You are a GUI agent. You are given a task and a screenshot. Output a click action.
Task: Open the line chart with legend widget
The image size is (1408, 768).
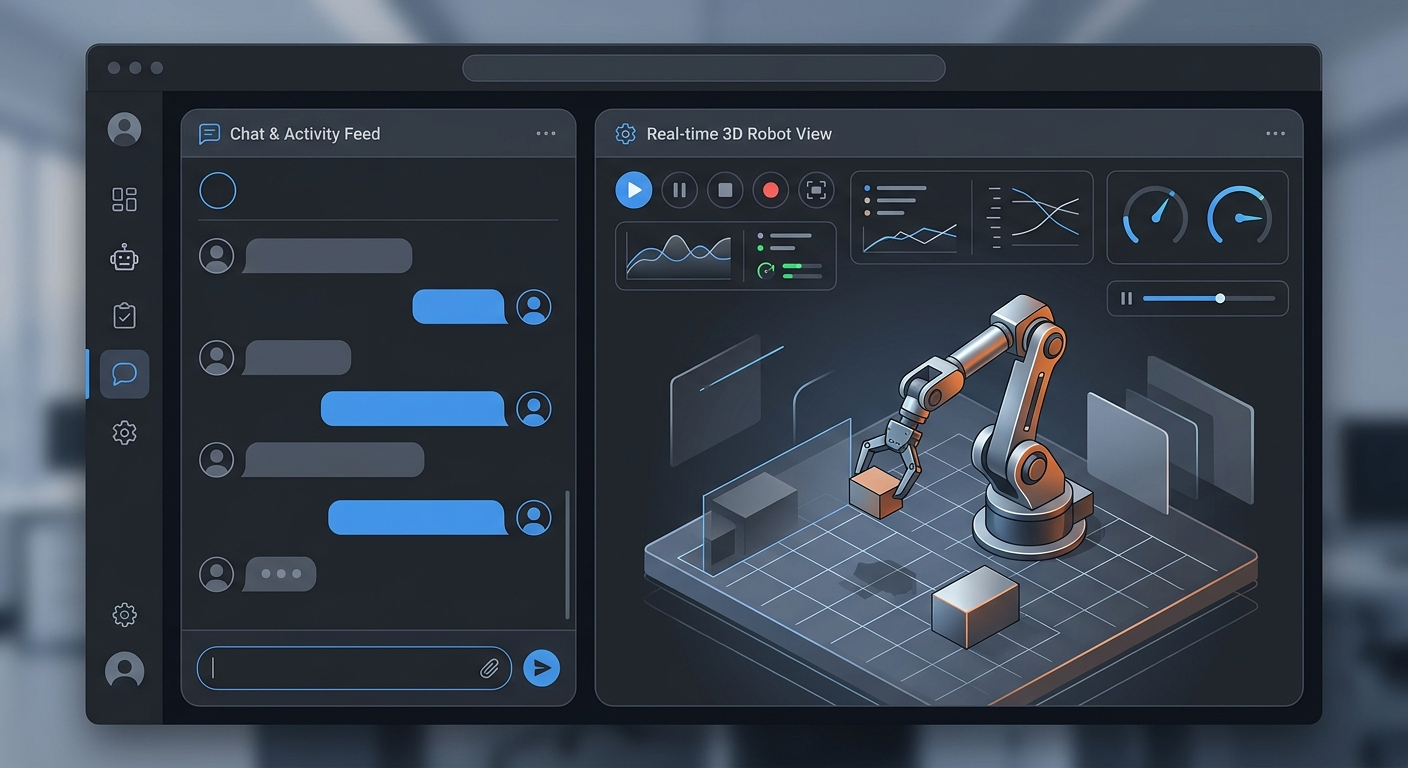[910, 217]
